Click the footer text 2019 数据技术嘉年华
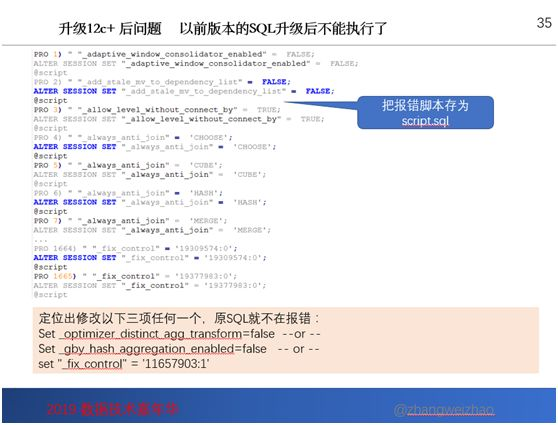 (x=112, y=409)
